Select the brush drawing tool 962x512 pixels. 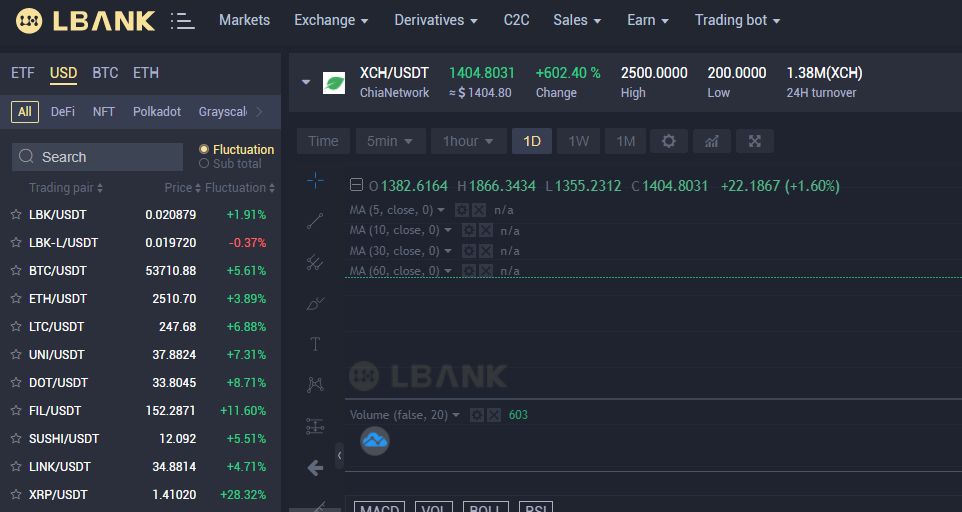[315, 303]
